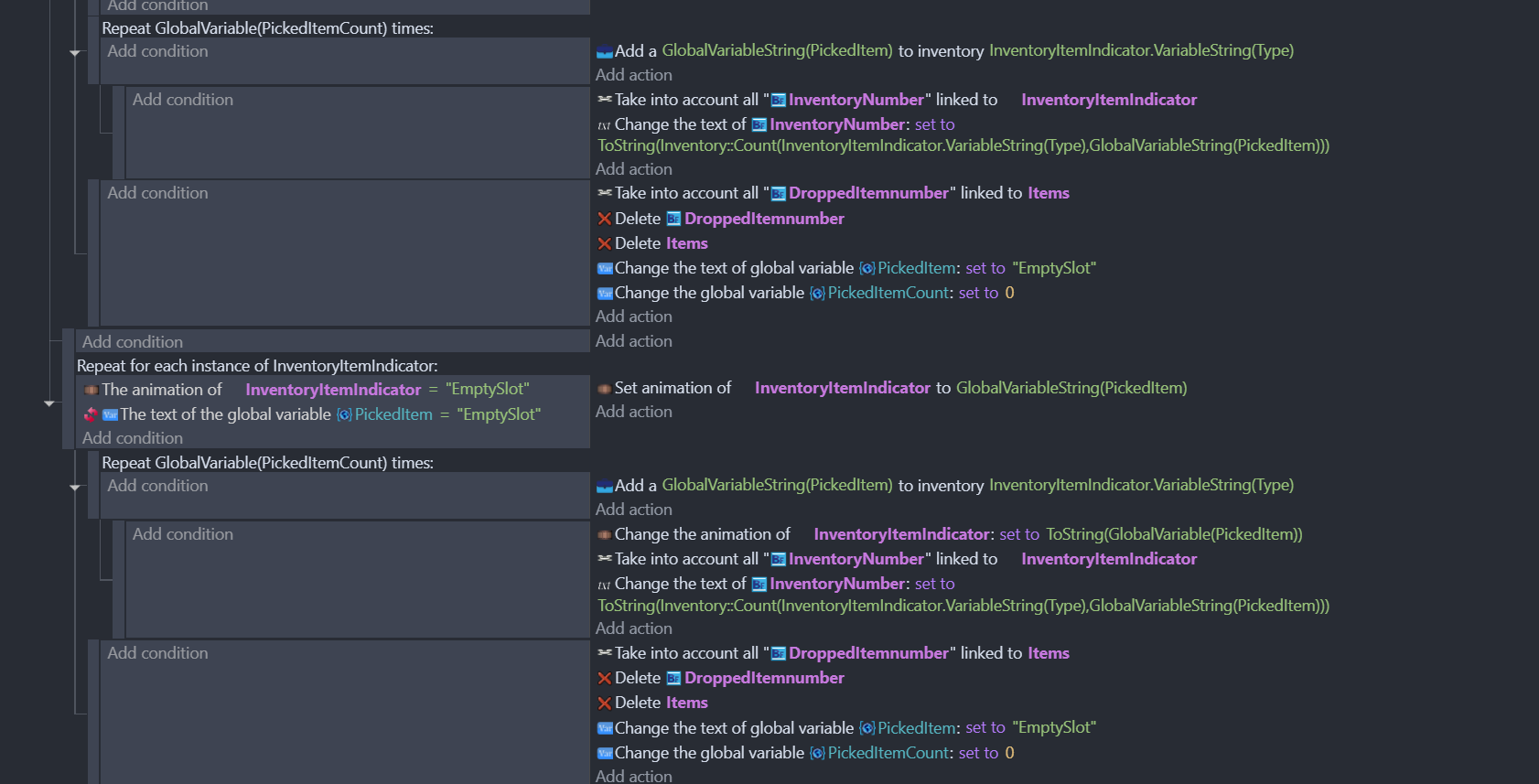
Task: Collapse the Repeat loop nested under the For Each event
Action: click(75, 488)
